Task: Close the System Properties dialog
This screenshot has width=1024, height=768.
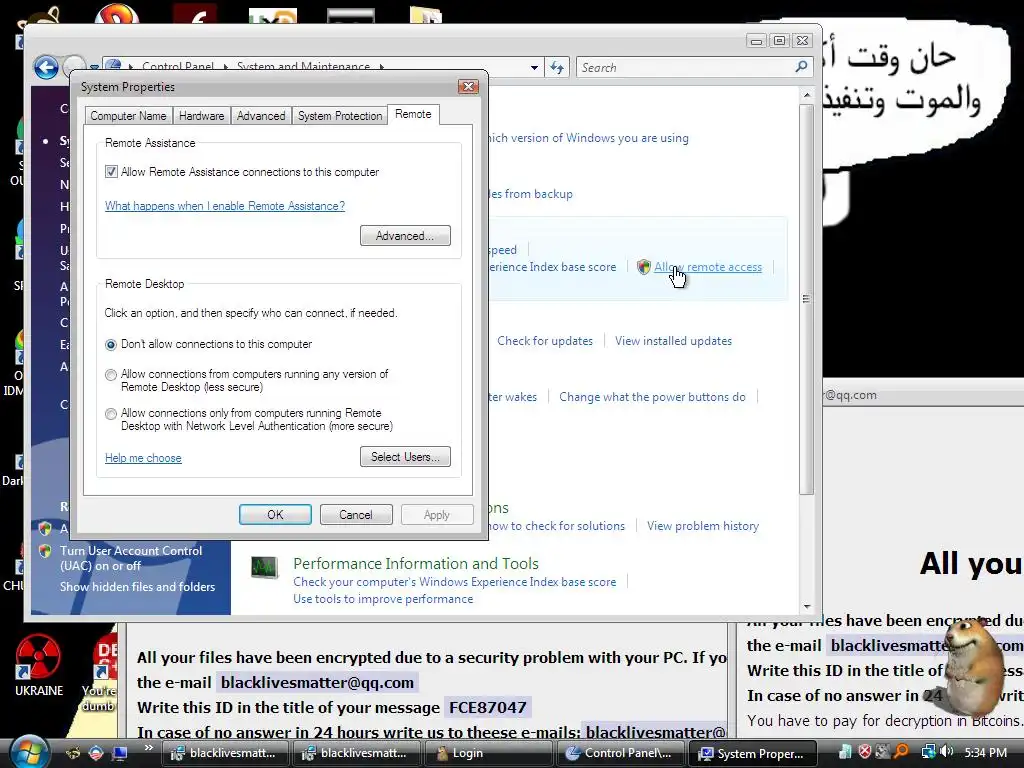Action: click(468, 86)
